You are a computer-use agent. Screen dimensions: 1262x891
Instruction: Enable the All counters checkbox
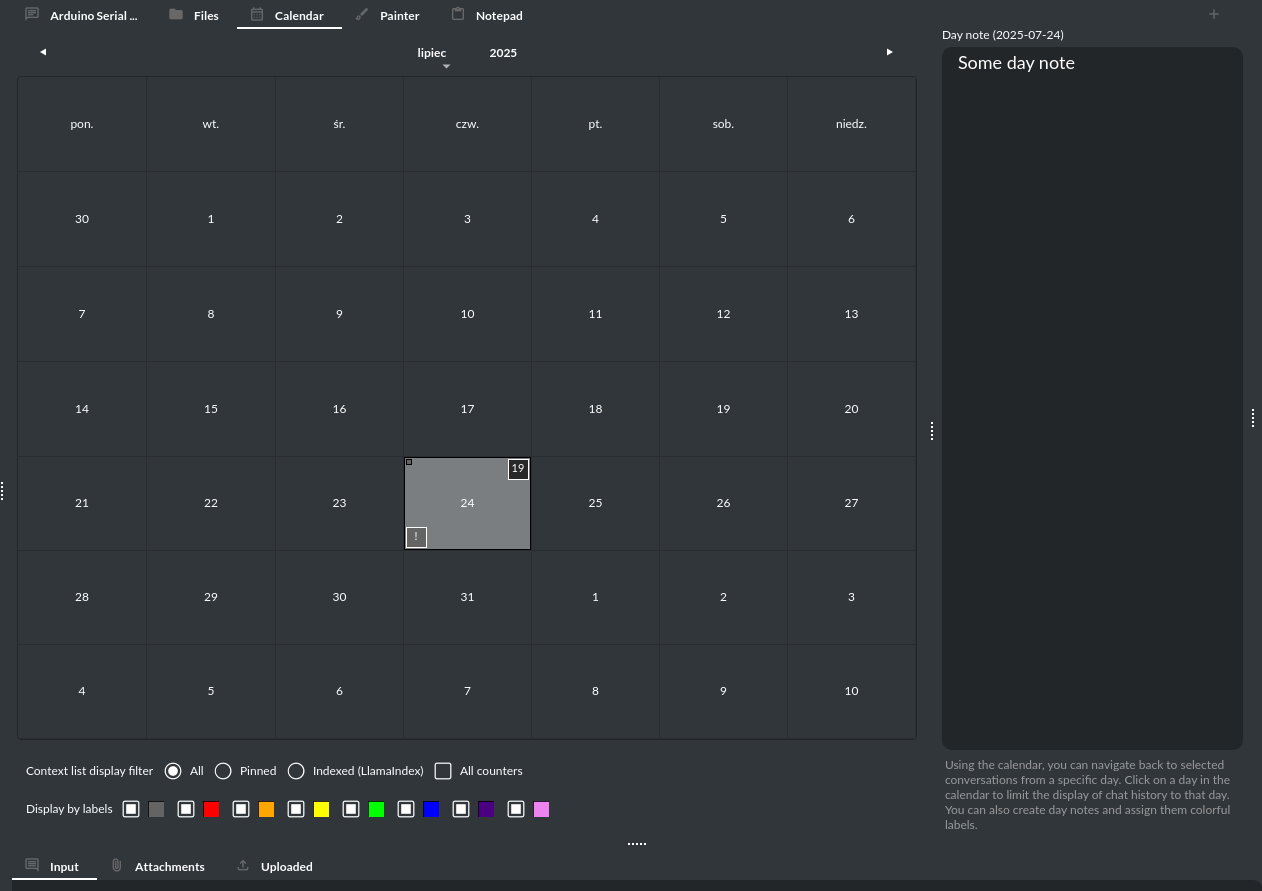tap(443, 771)
